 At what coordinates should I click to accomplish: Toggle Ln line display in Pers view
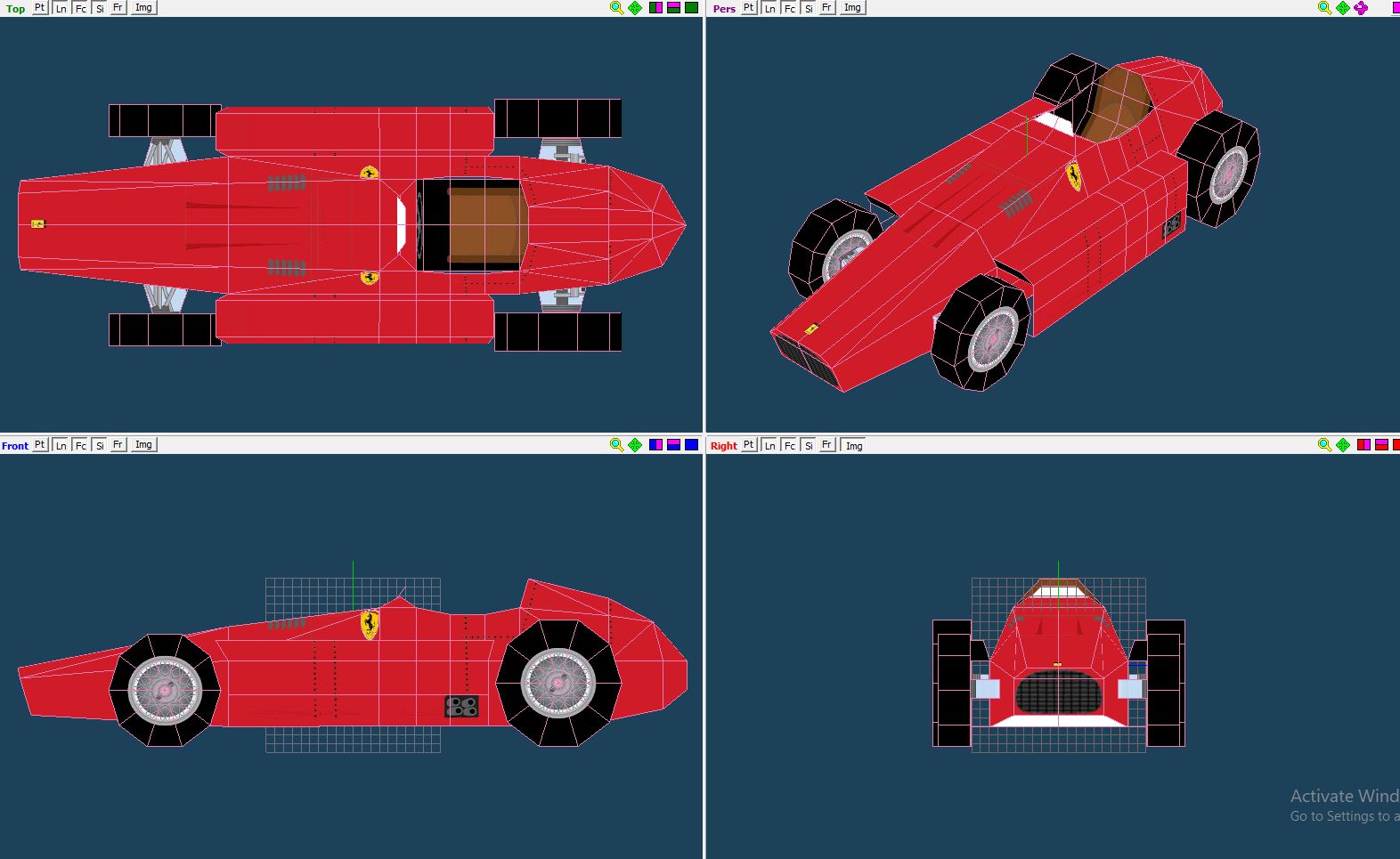[x=770, y=8]
